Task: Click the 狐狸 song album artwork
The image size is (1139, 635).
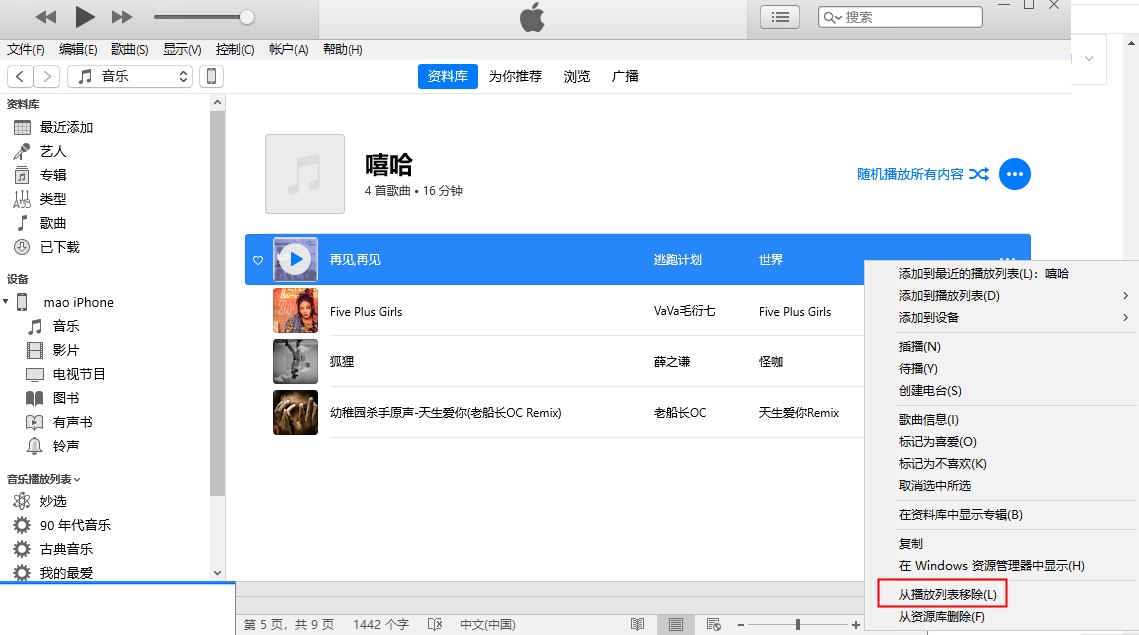Action: coord(295,361)
